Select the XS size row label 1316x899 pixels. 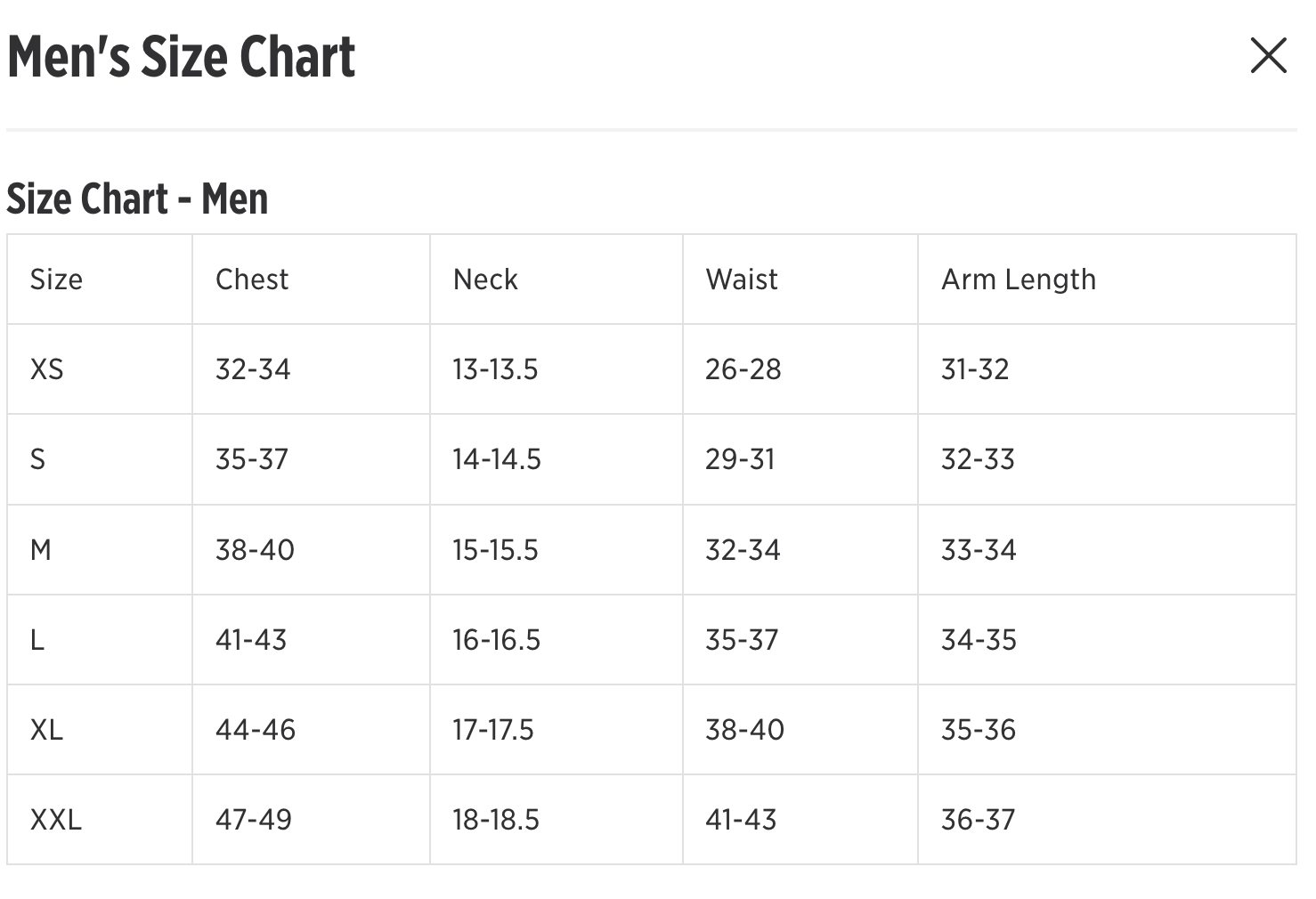click(47, 369)
